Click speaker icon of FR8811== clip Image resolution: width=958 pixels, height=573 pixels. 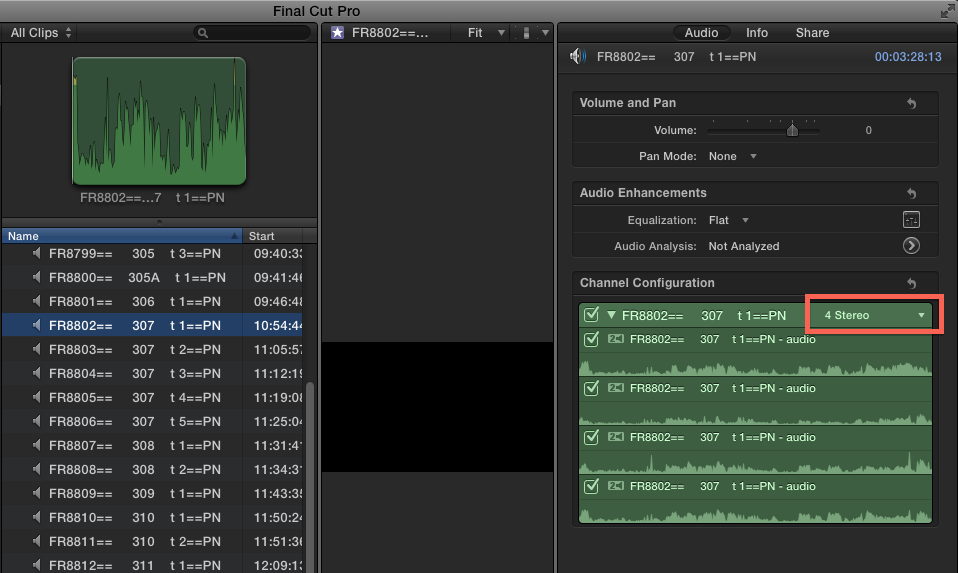[37, 541]
